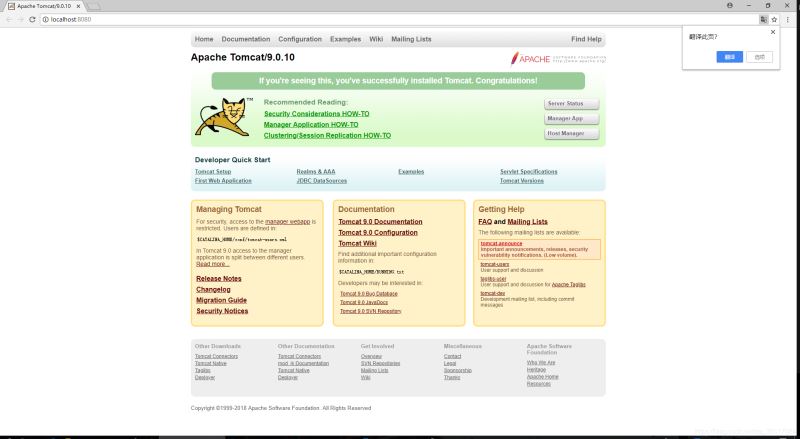Click the Apache Software Foundation feather logo
This screenshot has height=439, width=800.
pyautogui.click(x=558, y=59)
